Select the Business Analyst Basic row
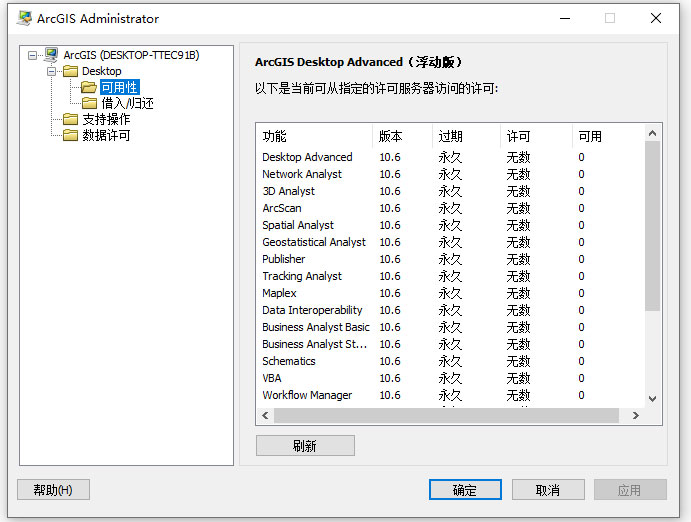This screenshot has height=522, width=691. pyautogui.click(x=450, y=327)
